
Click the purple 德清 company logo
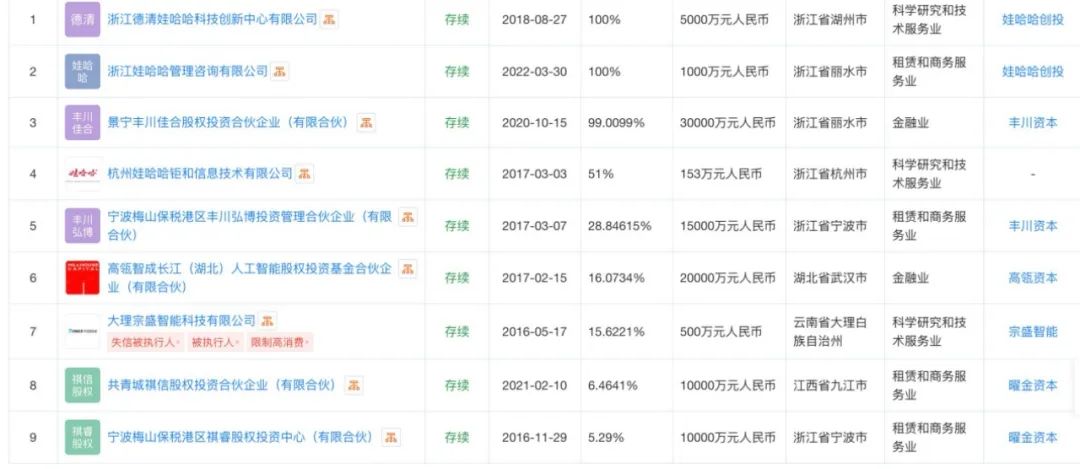coord(82,19)
